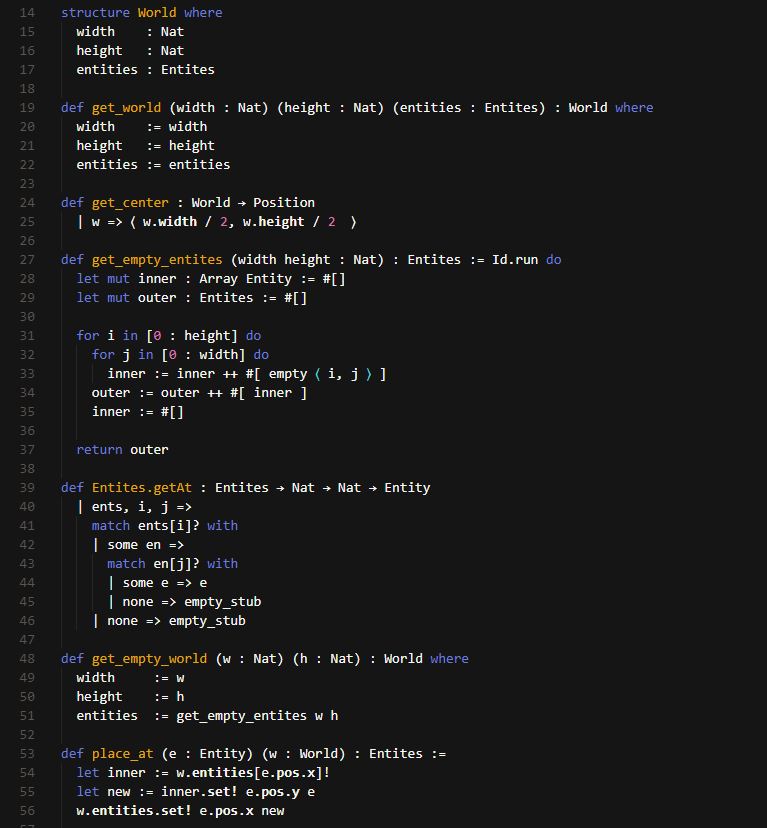The image size is (767, 828).
Task: Click 'outer := outer ++' on line 34
Action: click(x=157, y=393)
